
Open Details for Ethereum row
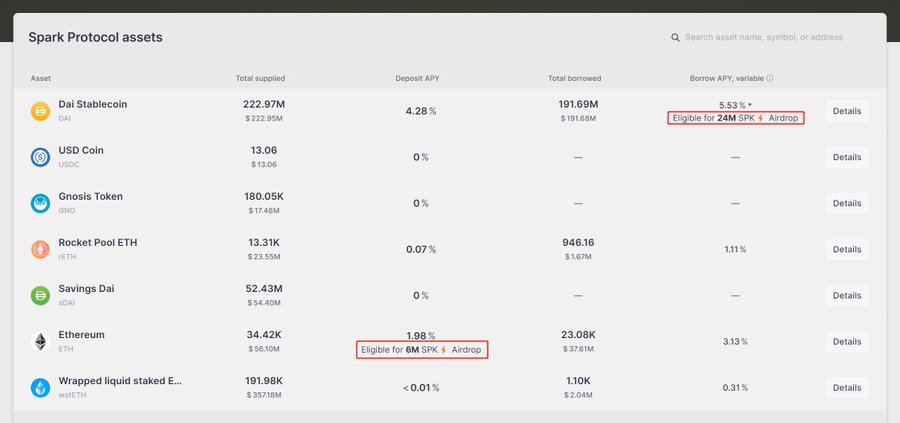[846, 341]
